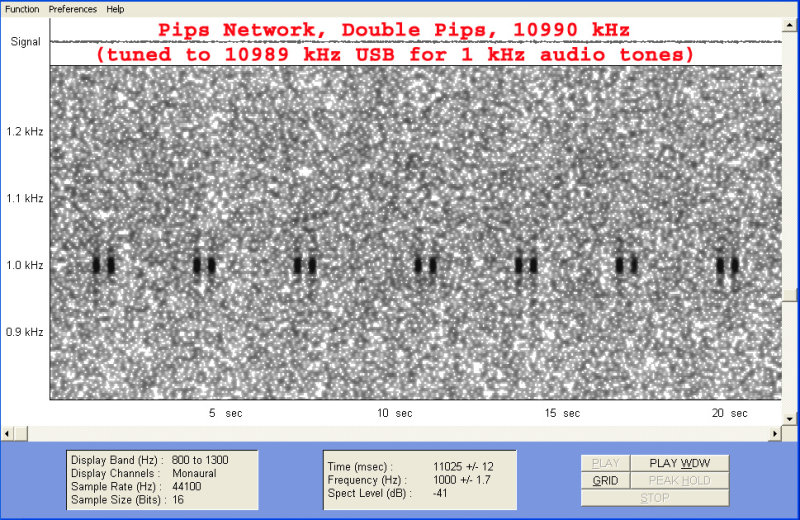
Task: Open the Function menu
Action: point(22,9)
